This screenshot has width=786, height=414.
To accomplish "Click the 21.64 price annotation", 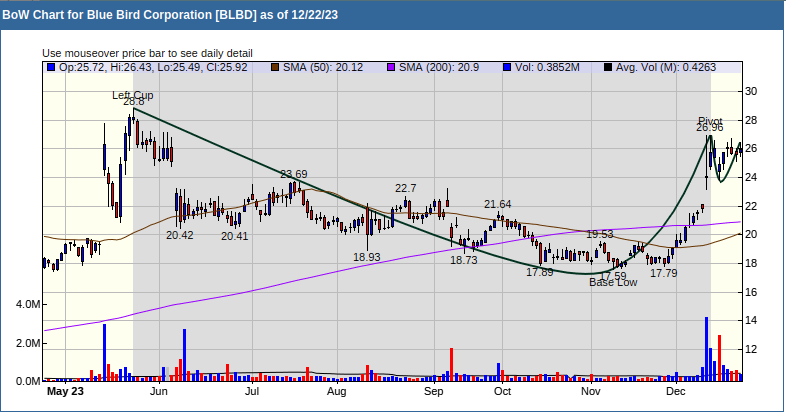I will (x=498, y=204).
